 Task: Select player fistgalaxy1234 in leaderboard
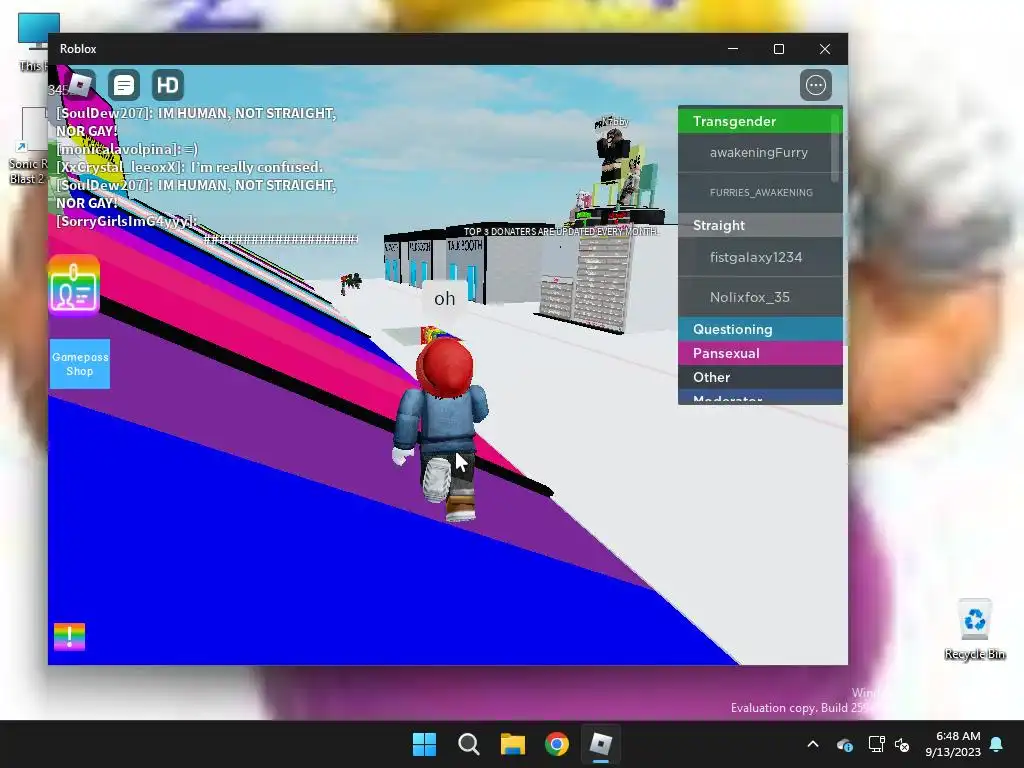coord(760,257)
